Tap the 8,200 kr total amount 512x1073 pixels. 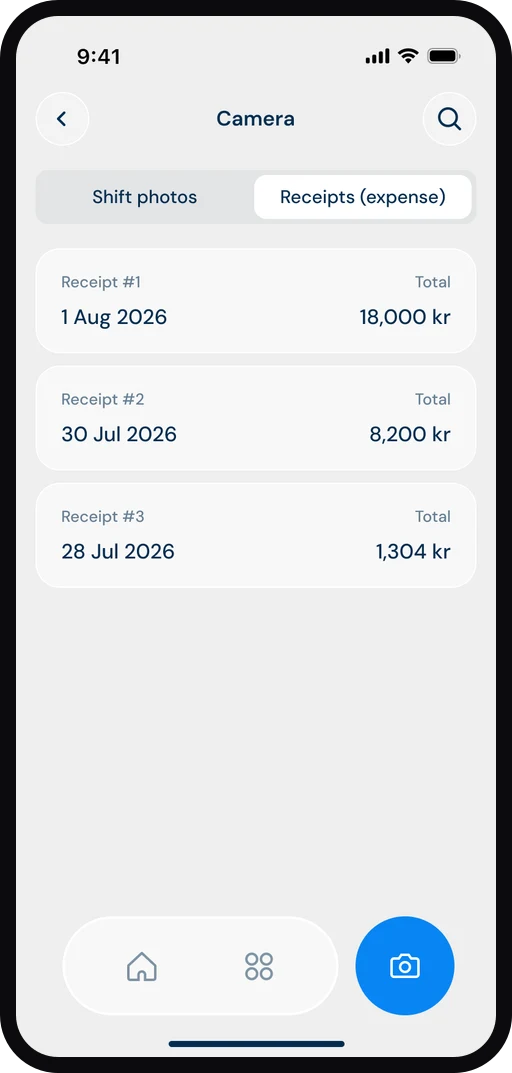point(410,435)
